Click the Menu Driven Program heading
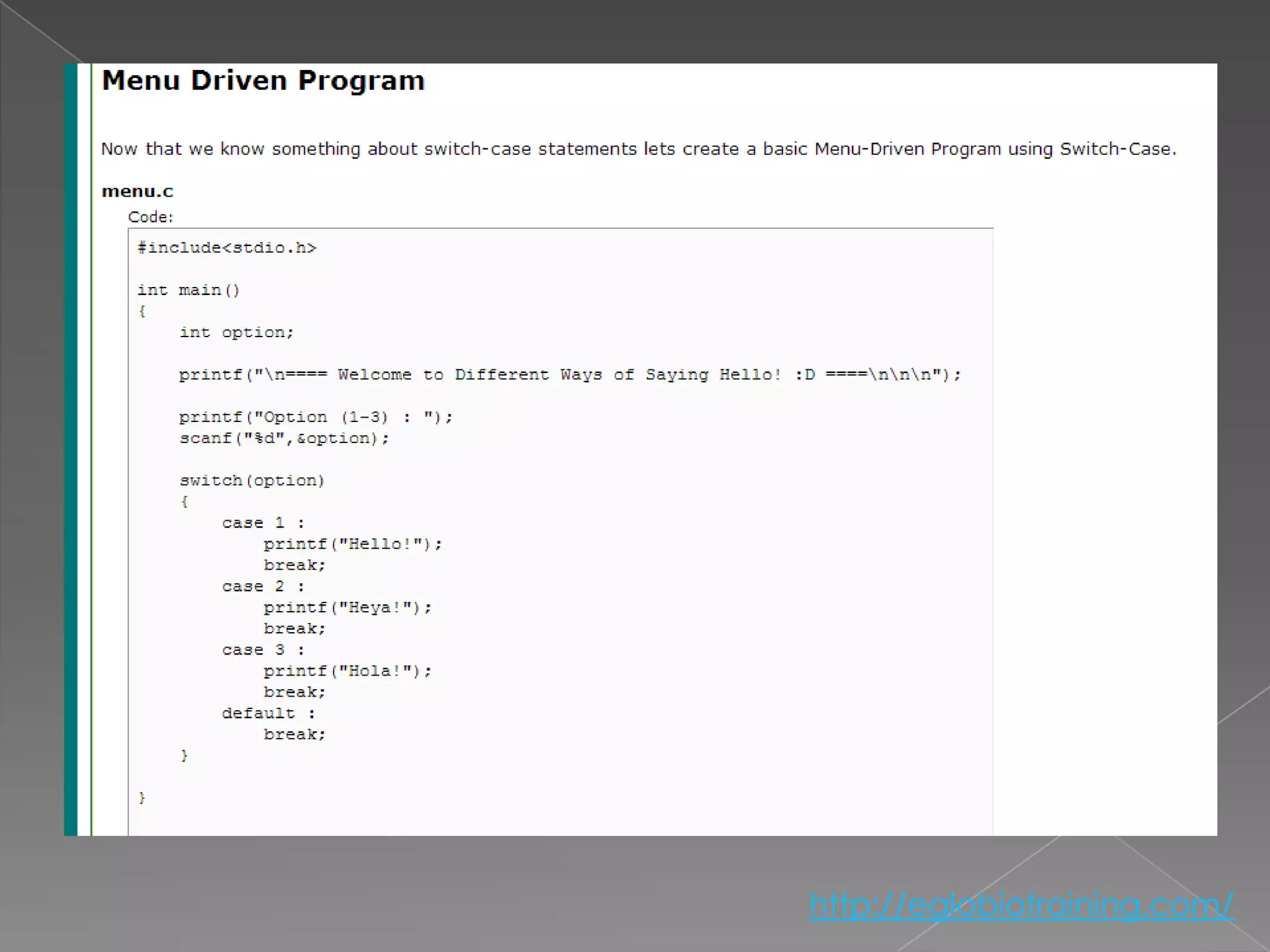Image resolution: width=1270 pixels, height=952 pixels. tap(263, 81)
